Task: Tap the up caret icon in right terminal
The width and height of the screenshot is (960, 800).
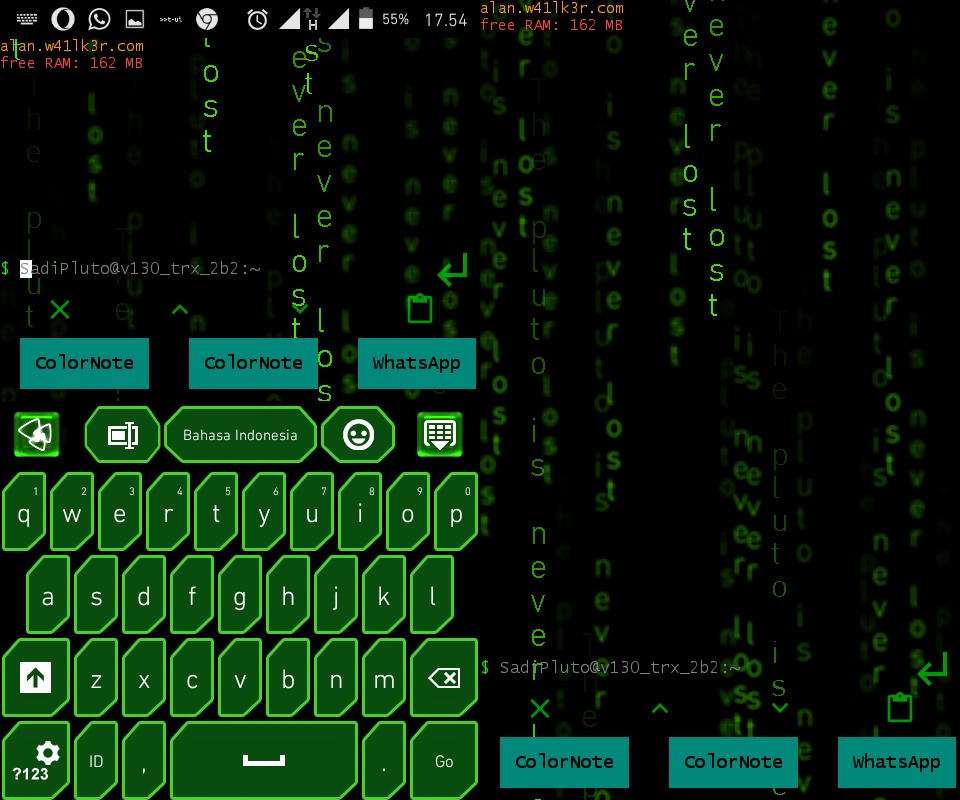Action: tap(660, 709)
